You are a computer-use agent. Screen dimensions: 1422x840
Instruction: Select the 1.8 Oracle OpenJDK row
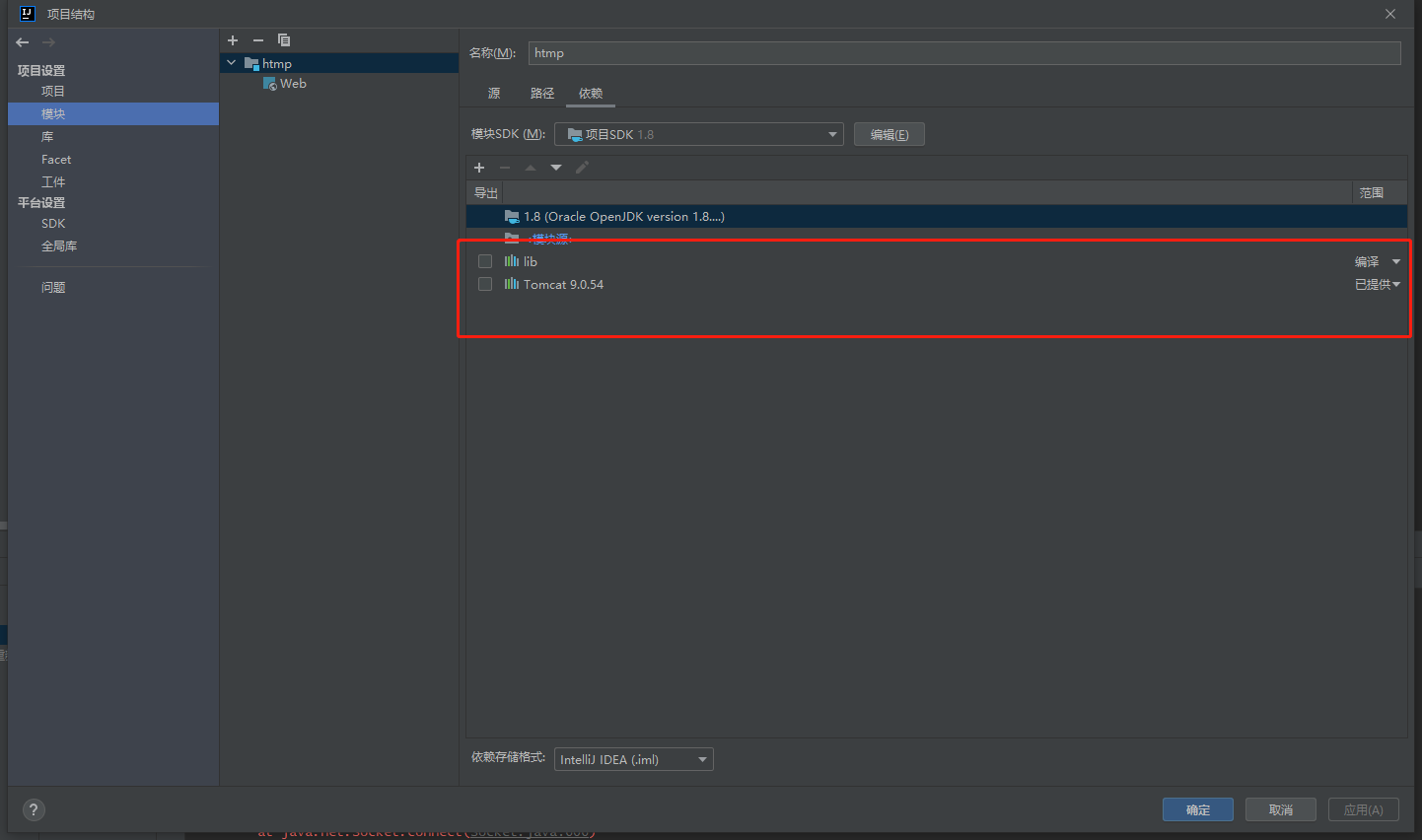coord(937,216)
